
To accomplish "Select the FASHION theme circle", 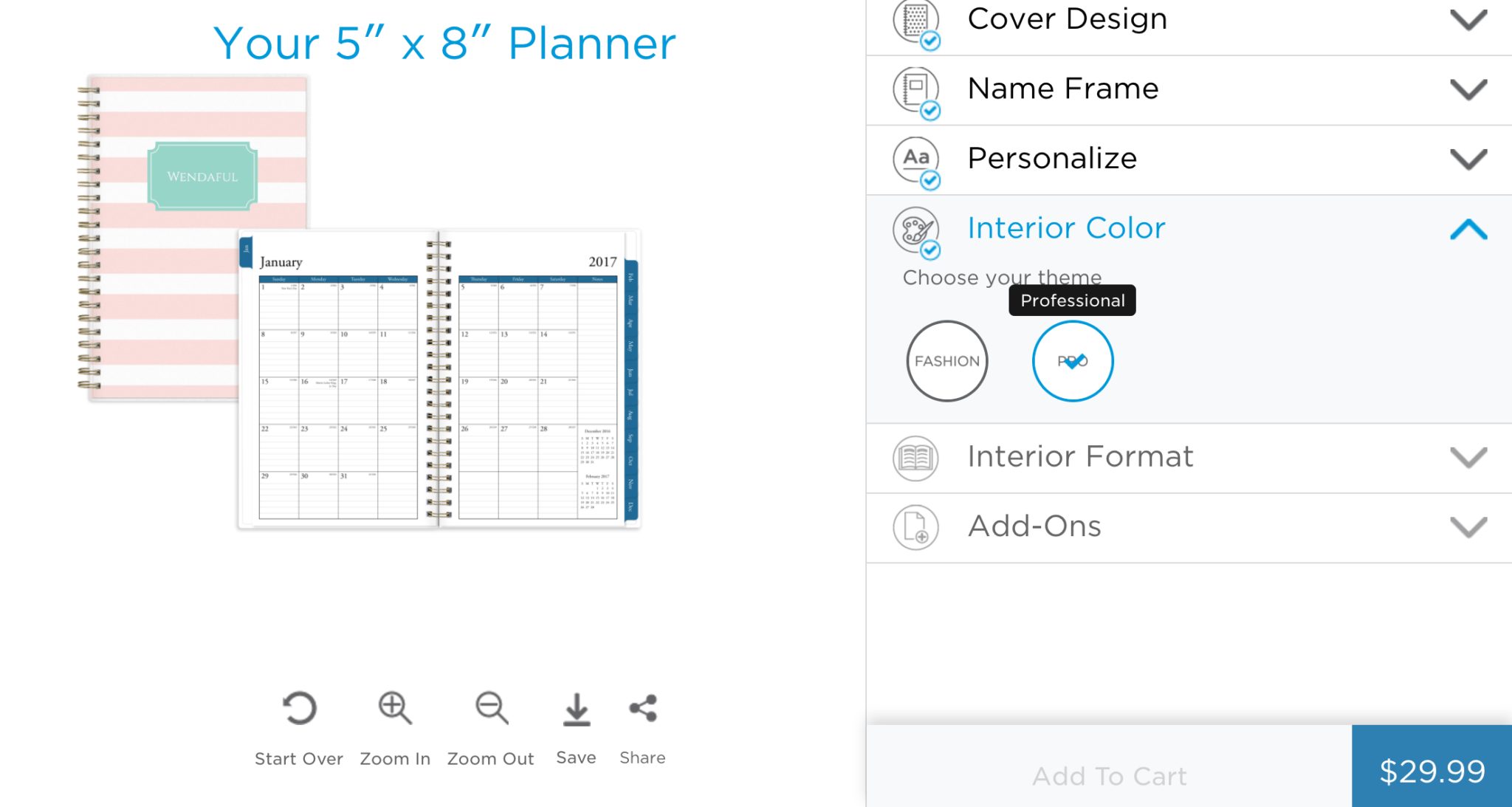I will (946, 361).
